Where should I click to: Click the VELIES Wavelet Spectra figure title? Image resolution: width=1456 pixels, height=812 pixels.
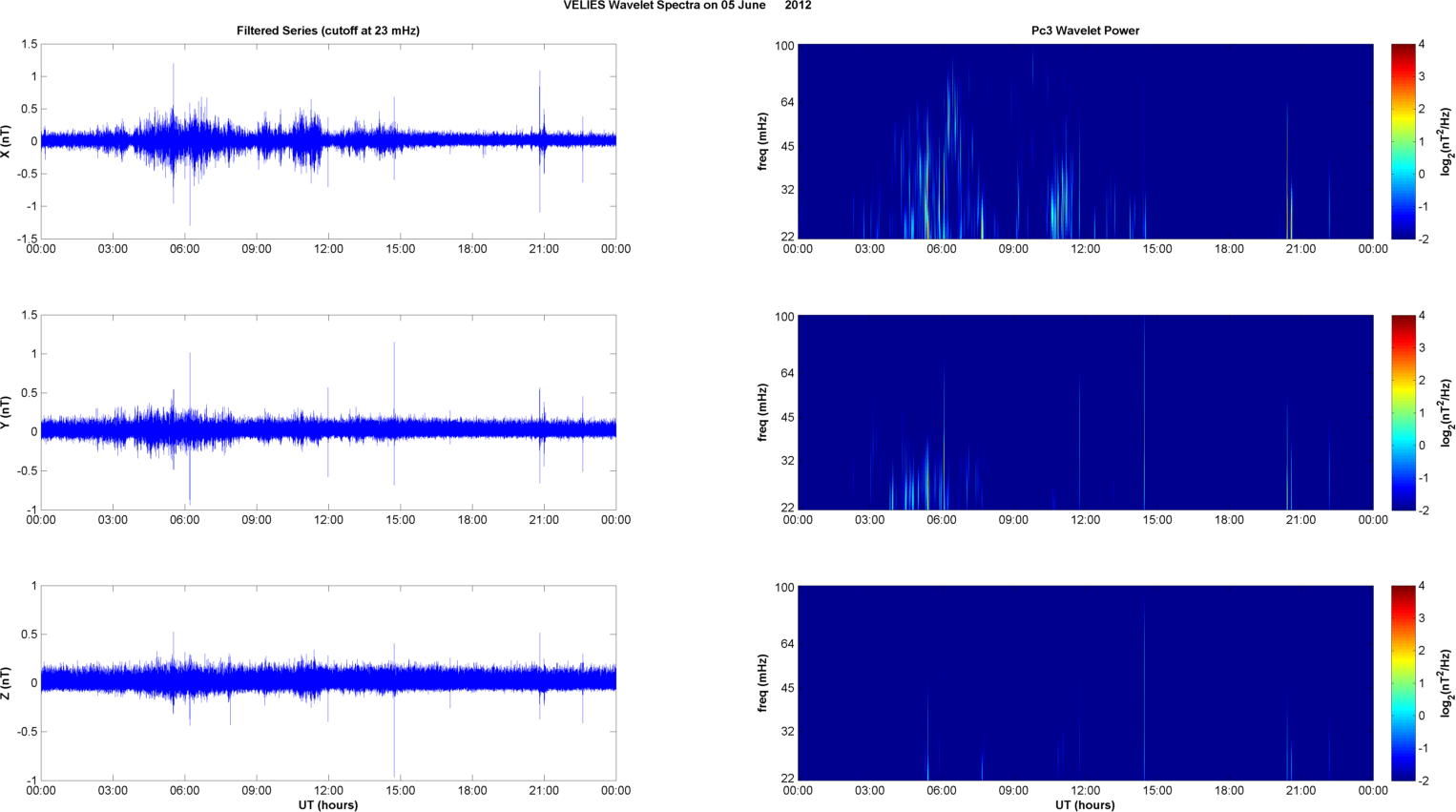[x=687, y=6]
